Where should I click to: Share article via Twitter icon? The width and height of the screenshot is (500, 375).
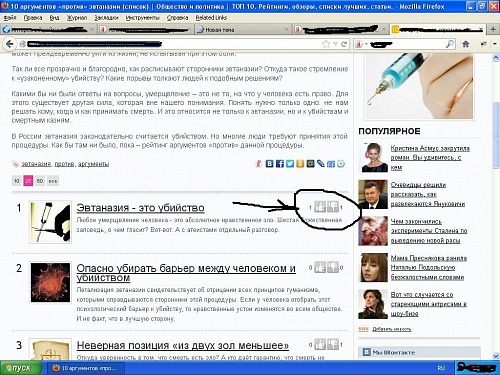[290, 164]
